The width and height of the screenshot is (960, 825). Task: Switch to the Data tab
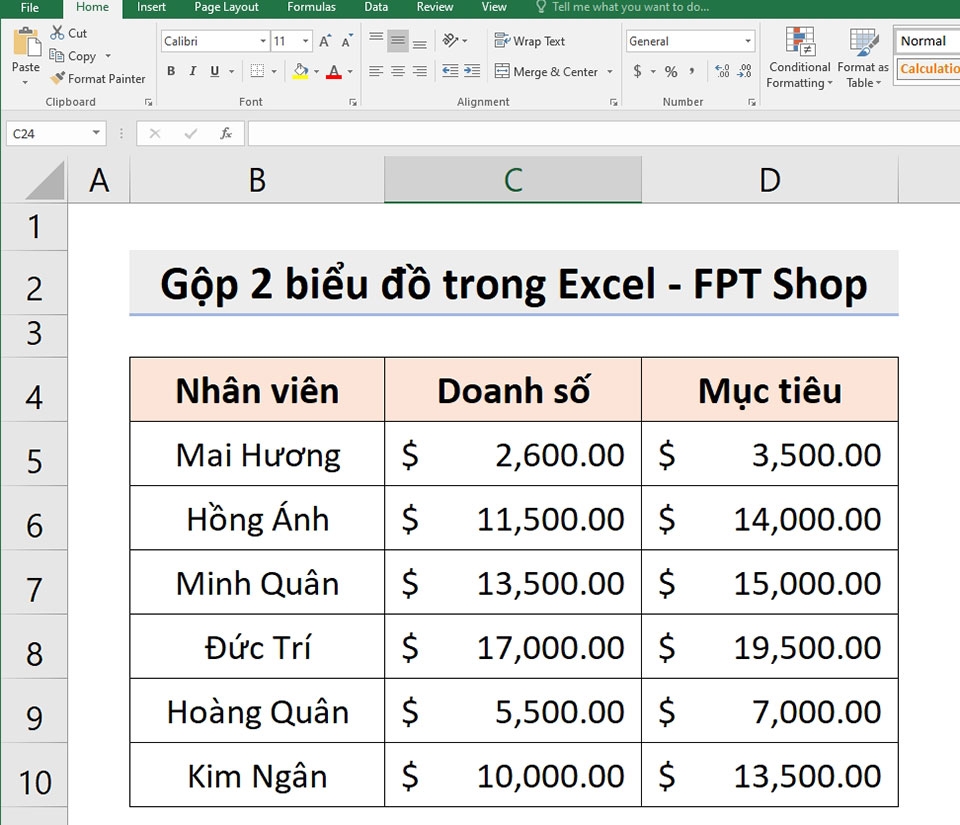(x=376, y=7)
